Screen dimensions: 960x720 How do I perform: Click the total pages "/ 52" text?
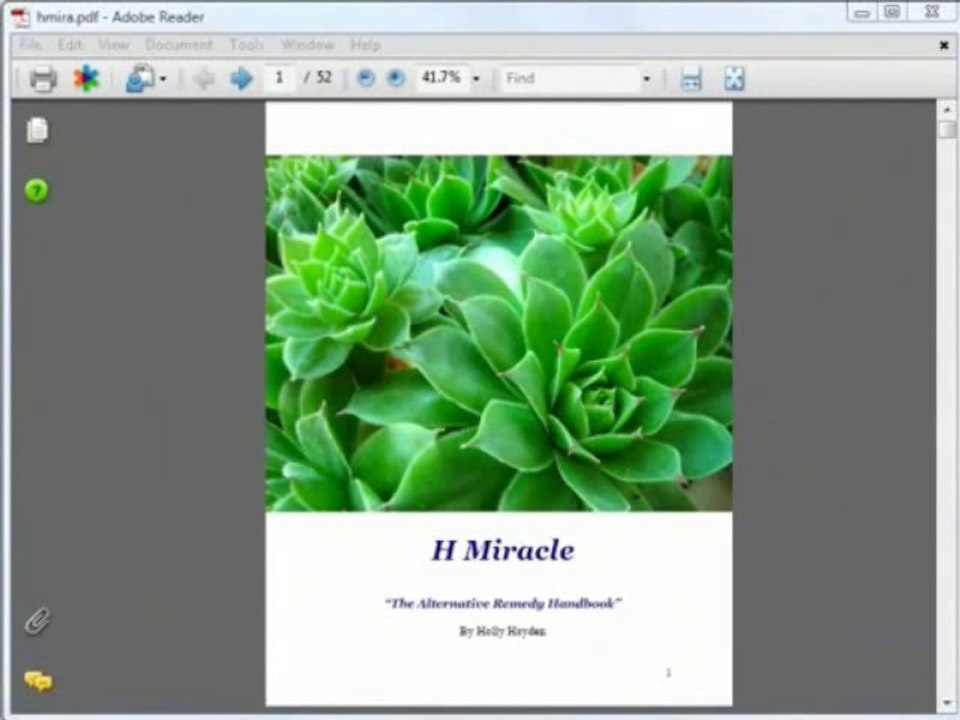318,77
